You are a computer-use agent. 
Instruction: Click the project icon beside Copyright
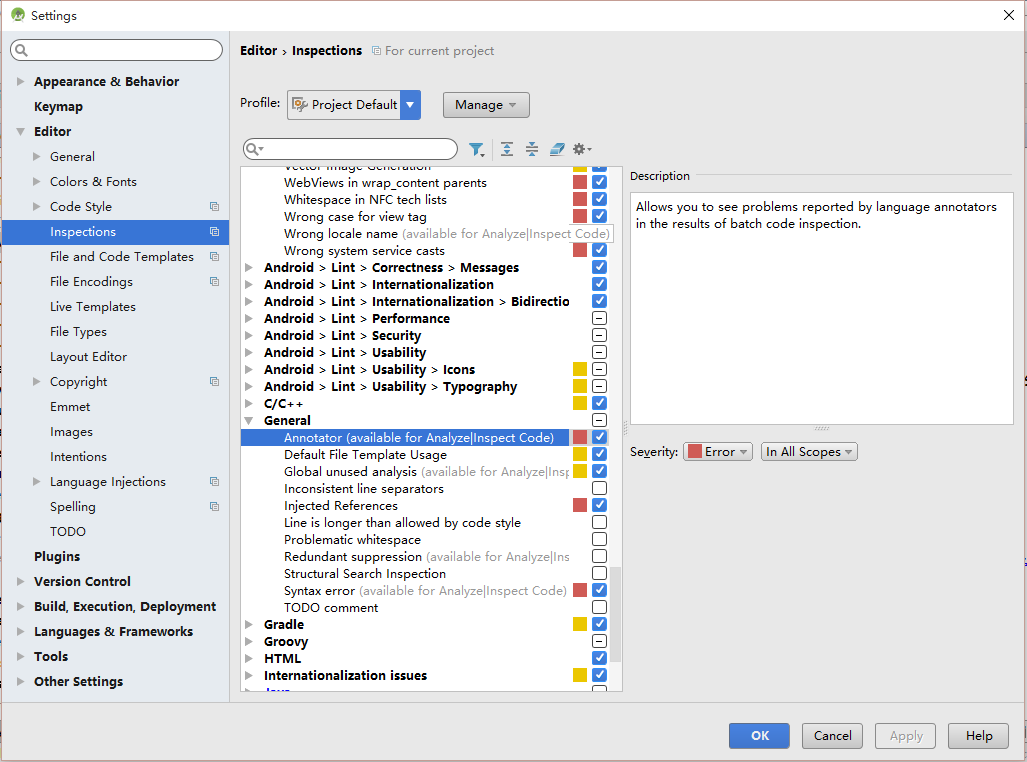(x=214, y=381)
